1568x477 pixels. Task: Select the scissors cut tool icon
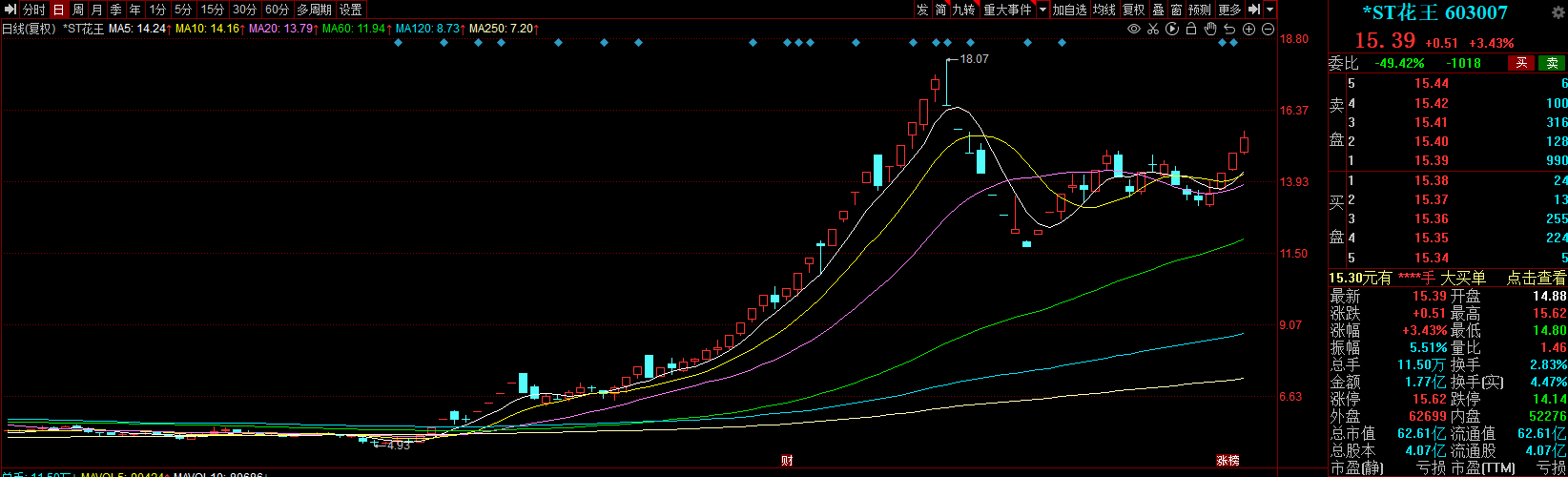[1153, 30]
